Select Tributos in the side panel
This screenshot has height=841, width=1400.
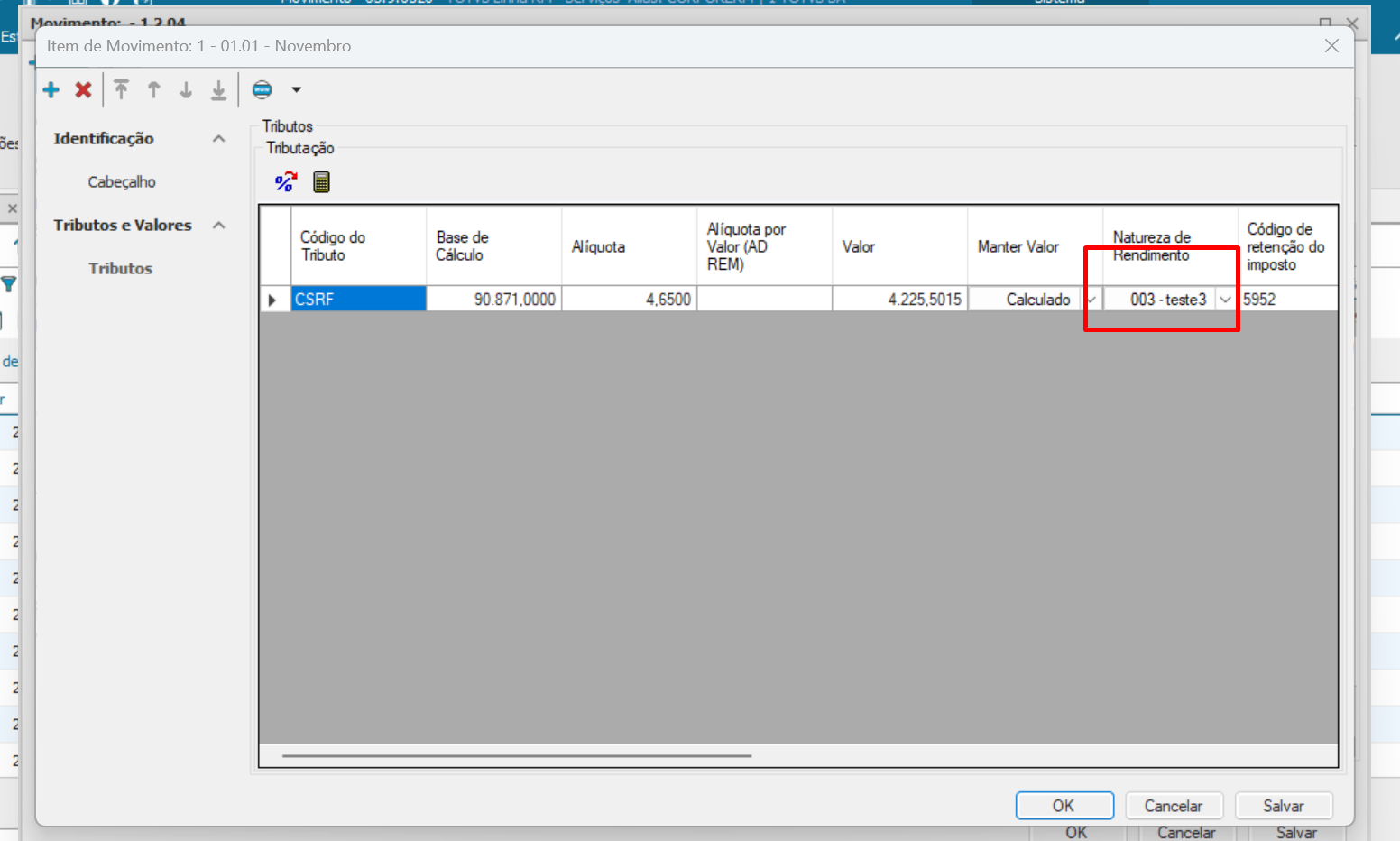pyautogui.click(x=121, y=268)
